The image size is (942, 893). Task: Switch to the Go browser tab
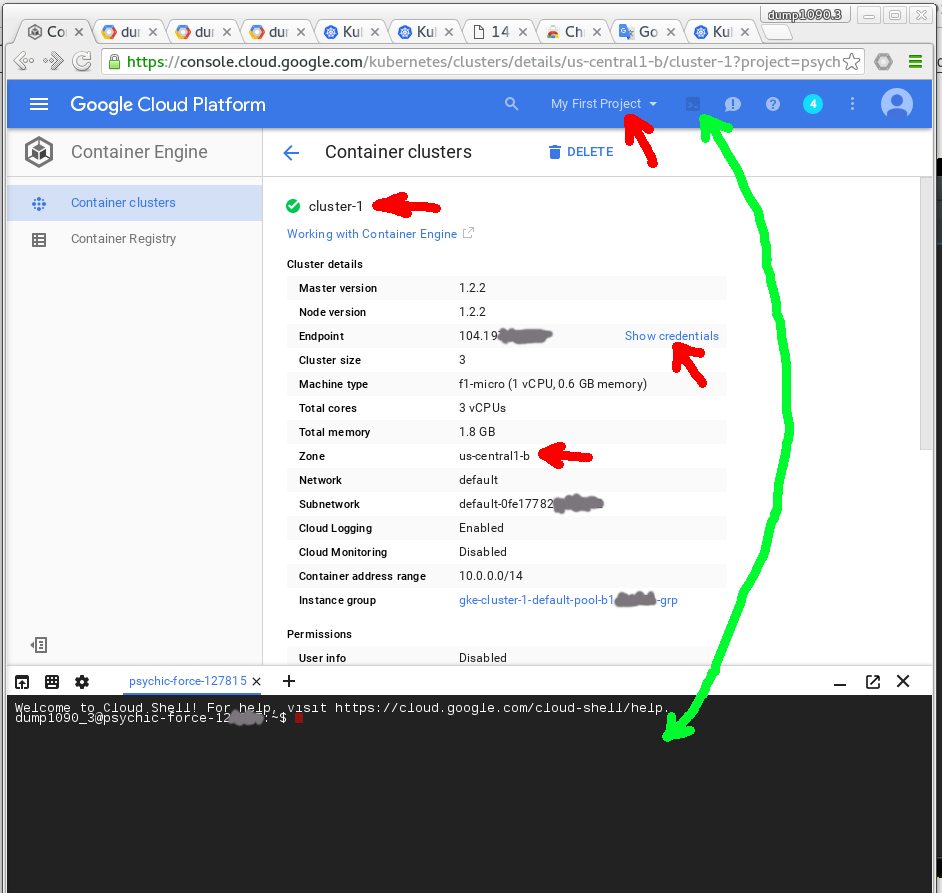click(648, 32)
